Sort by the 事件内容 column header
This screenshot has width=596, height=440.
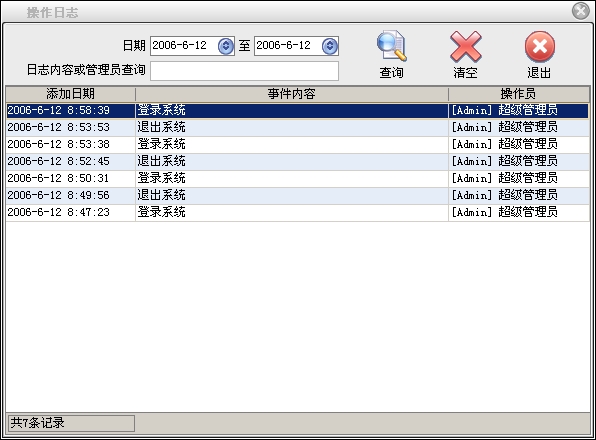click(x=292, y=94)
